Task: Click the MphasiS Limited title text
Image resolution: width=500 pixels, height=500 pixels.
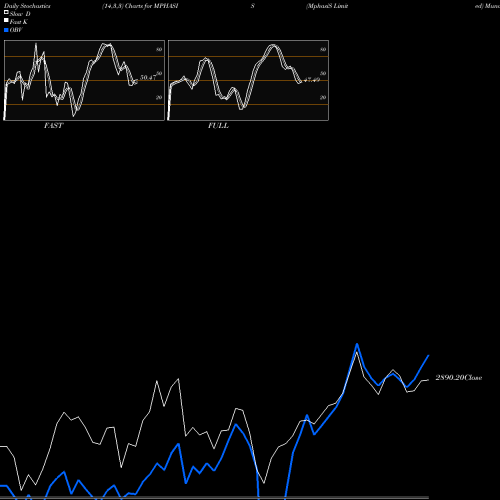Action: pyautogui.click(x=327, y=6)
